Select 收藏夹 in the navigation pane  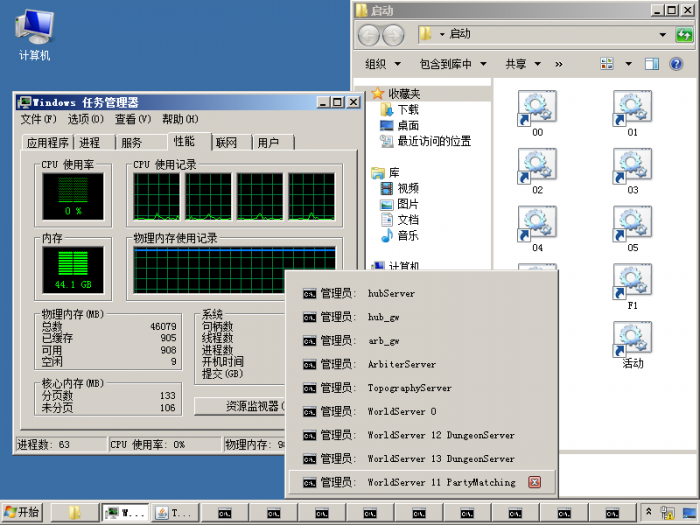pyautogui.click(x=396, y=94)
